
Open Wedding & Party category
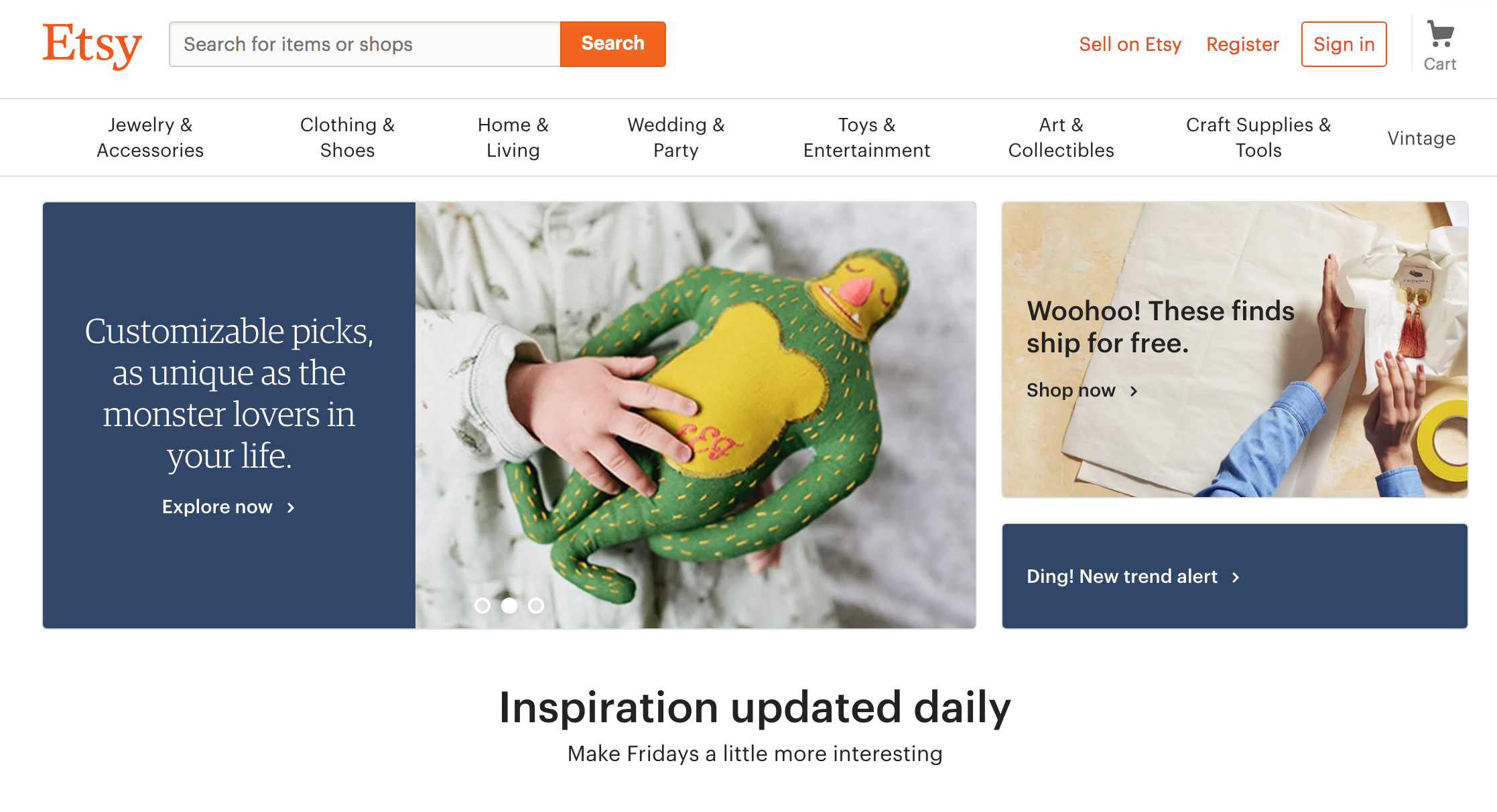coord(676,137)
